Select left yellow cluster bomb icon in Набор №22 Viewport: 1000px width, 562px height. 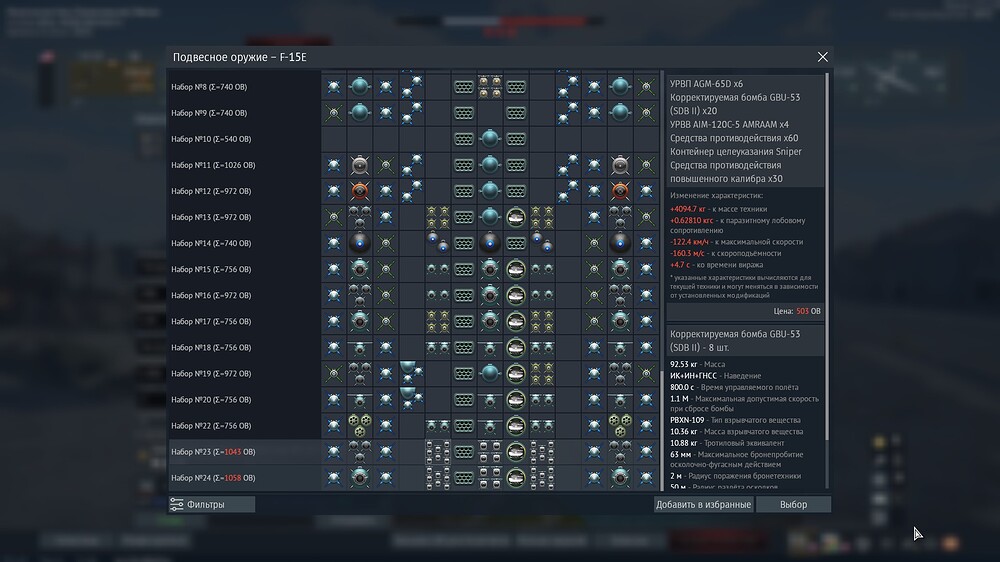[x=360, y=425]
